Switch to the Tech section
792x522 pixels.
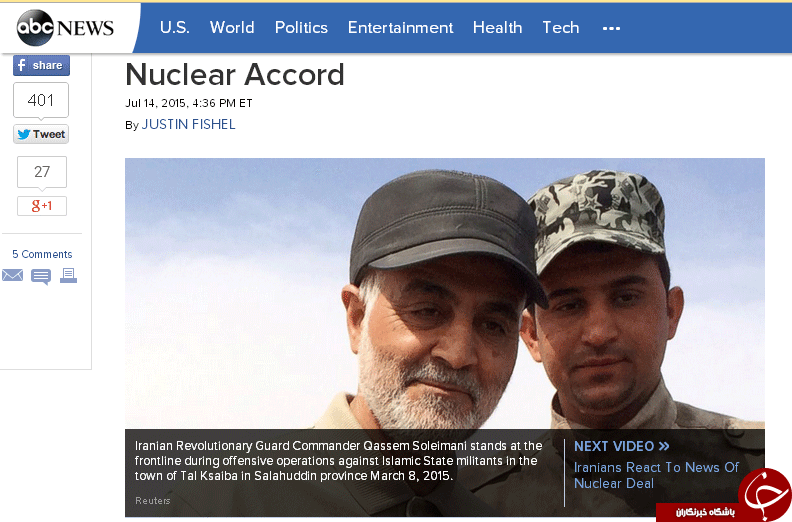[561, 28]
